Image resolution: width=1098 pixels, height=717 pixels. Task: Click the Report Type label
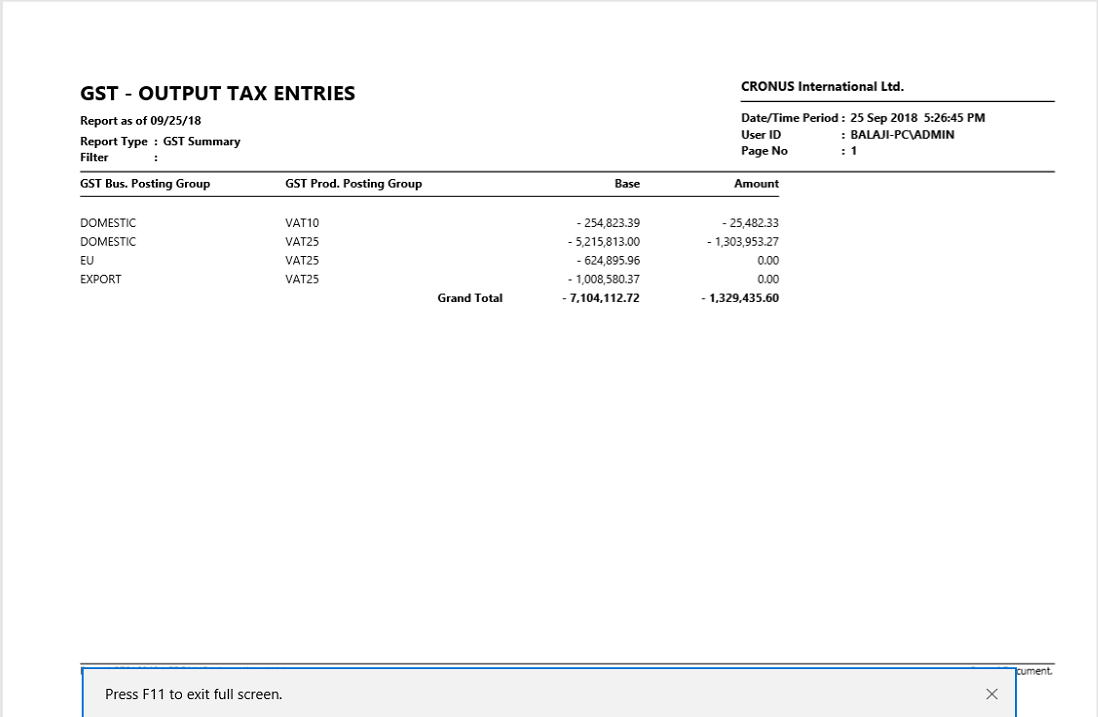[x=113, y=141]
